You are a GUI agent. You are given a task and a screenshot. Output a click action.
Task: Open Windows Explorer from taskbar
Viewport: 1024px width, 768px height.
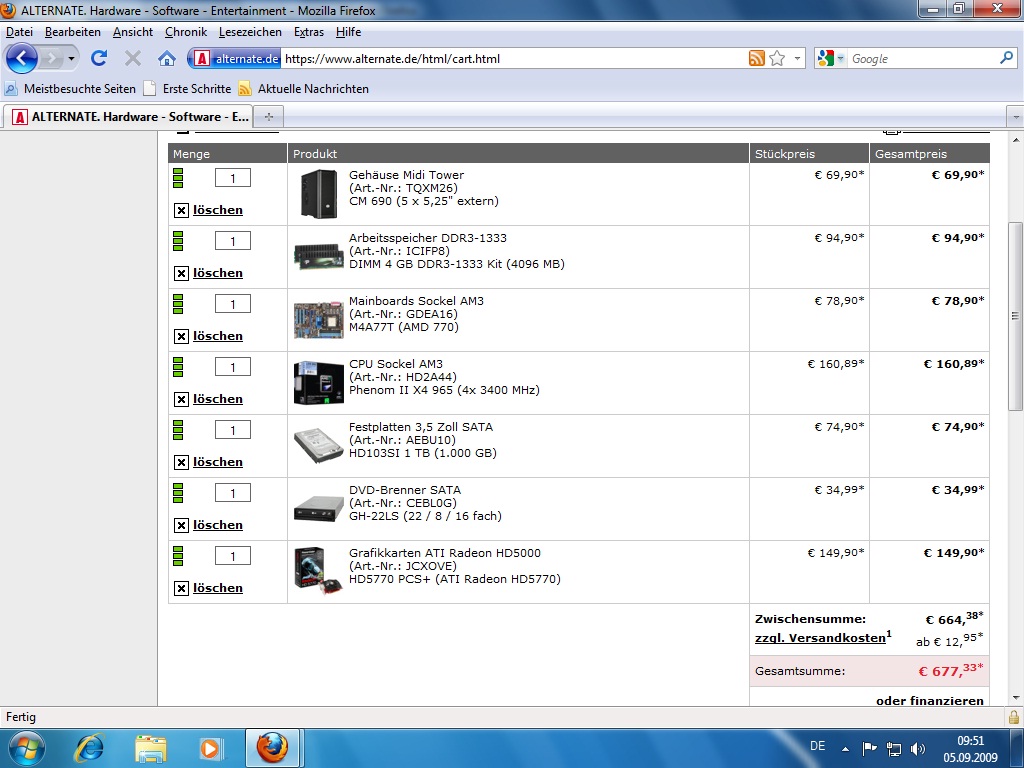point(151,748)
